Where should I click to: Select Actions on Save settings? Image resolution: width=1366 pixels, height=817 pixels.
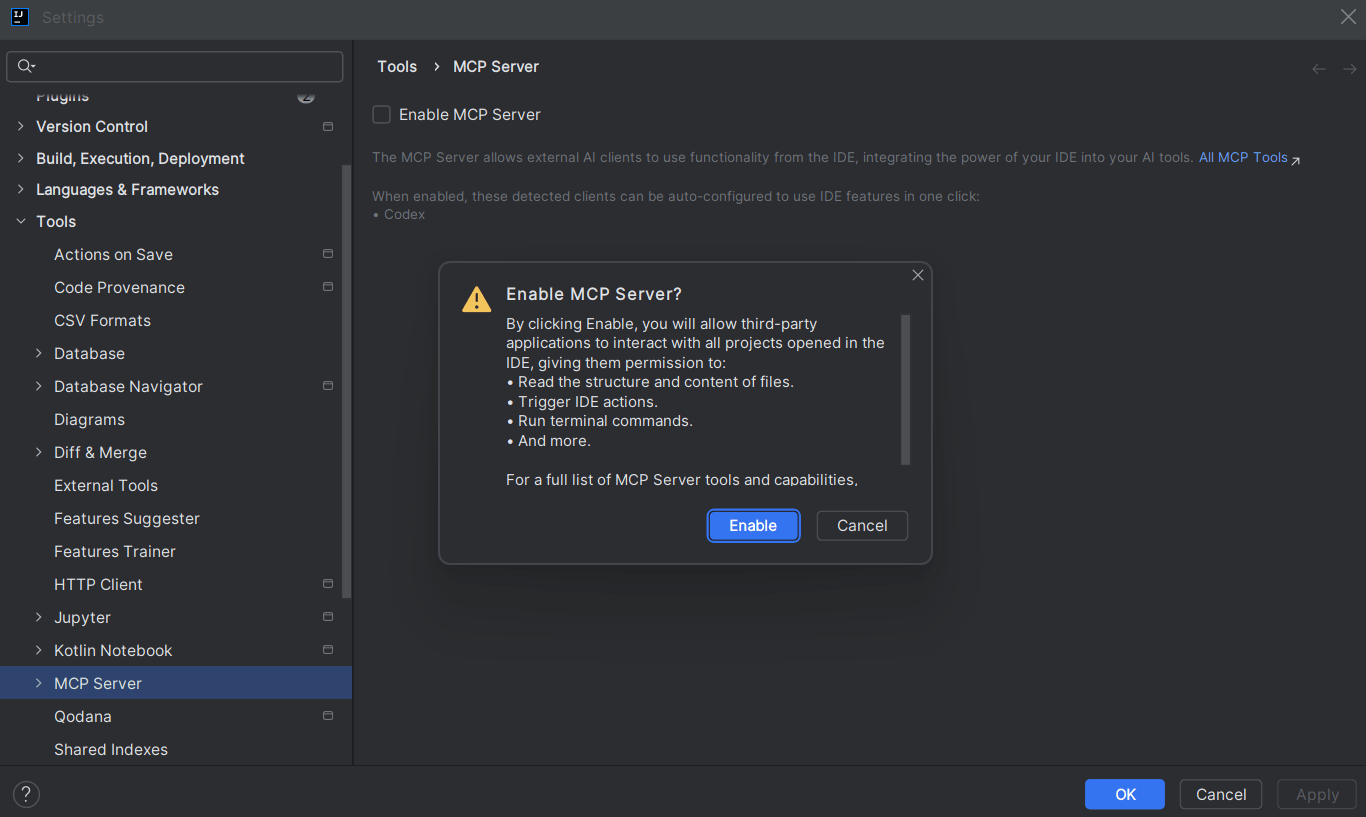coord(113,255)
